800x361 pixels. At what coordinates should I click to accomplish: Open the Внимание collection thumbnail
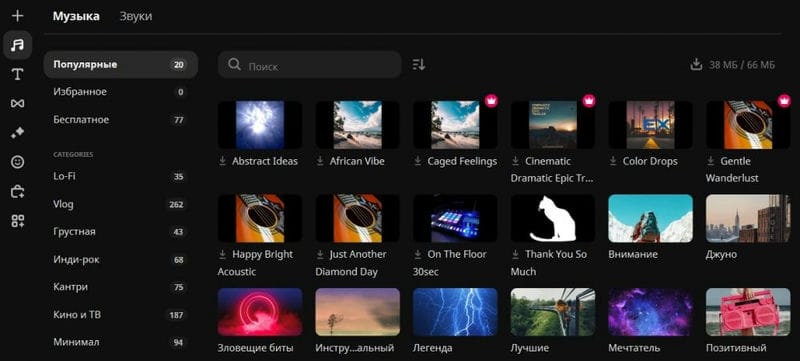[x=651, y=218]
